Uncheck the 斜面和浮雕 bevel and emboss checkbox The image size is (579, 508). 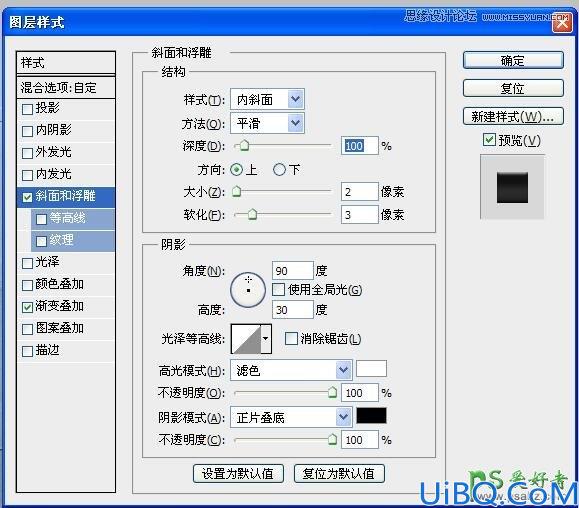(27, 197)
